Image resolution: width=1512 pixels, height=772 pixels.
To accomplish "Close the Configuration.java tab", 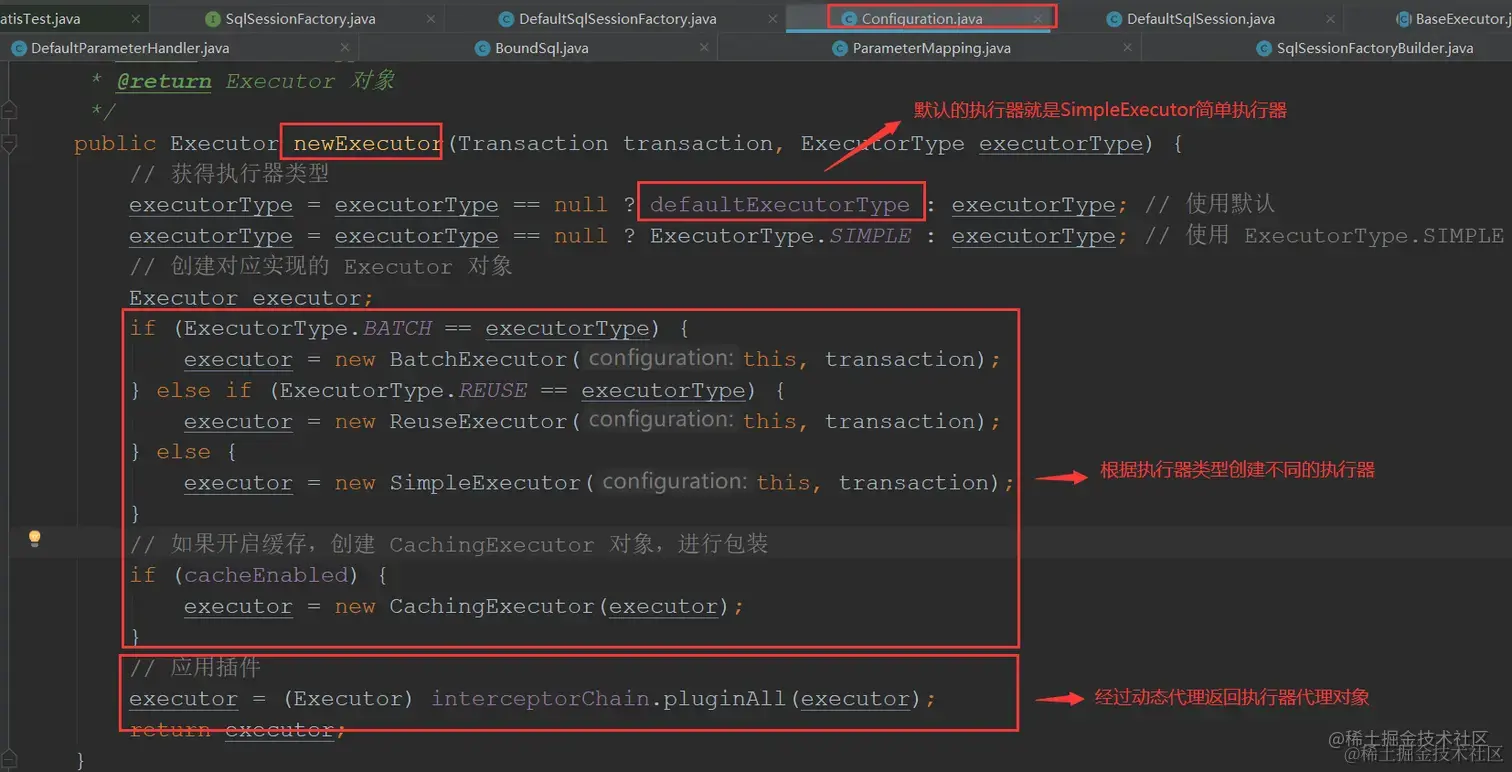I will [x=1038, y=19].
